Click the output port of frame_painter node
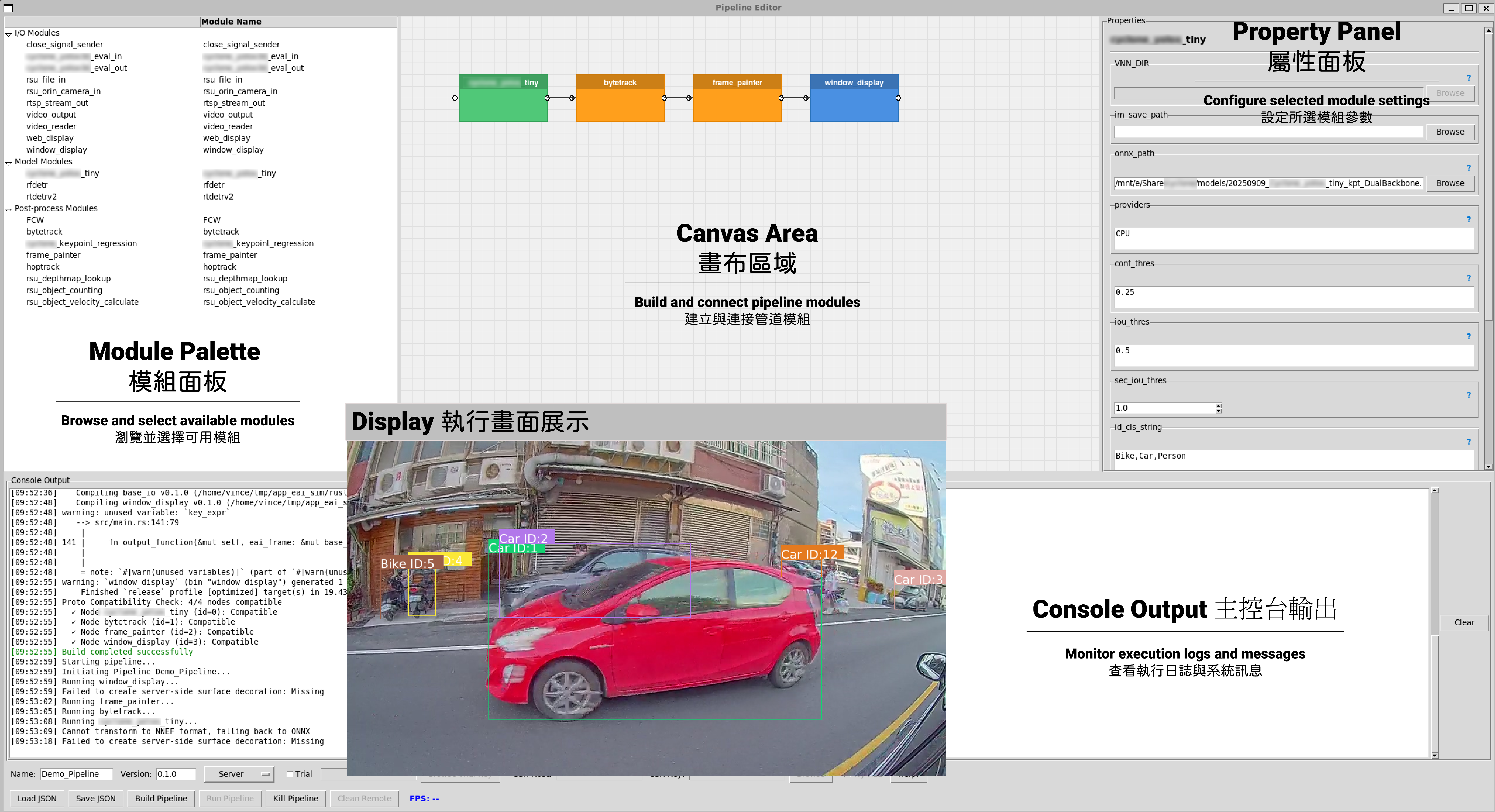Viewport: 1495px width, 812px height. pos(781,98)
